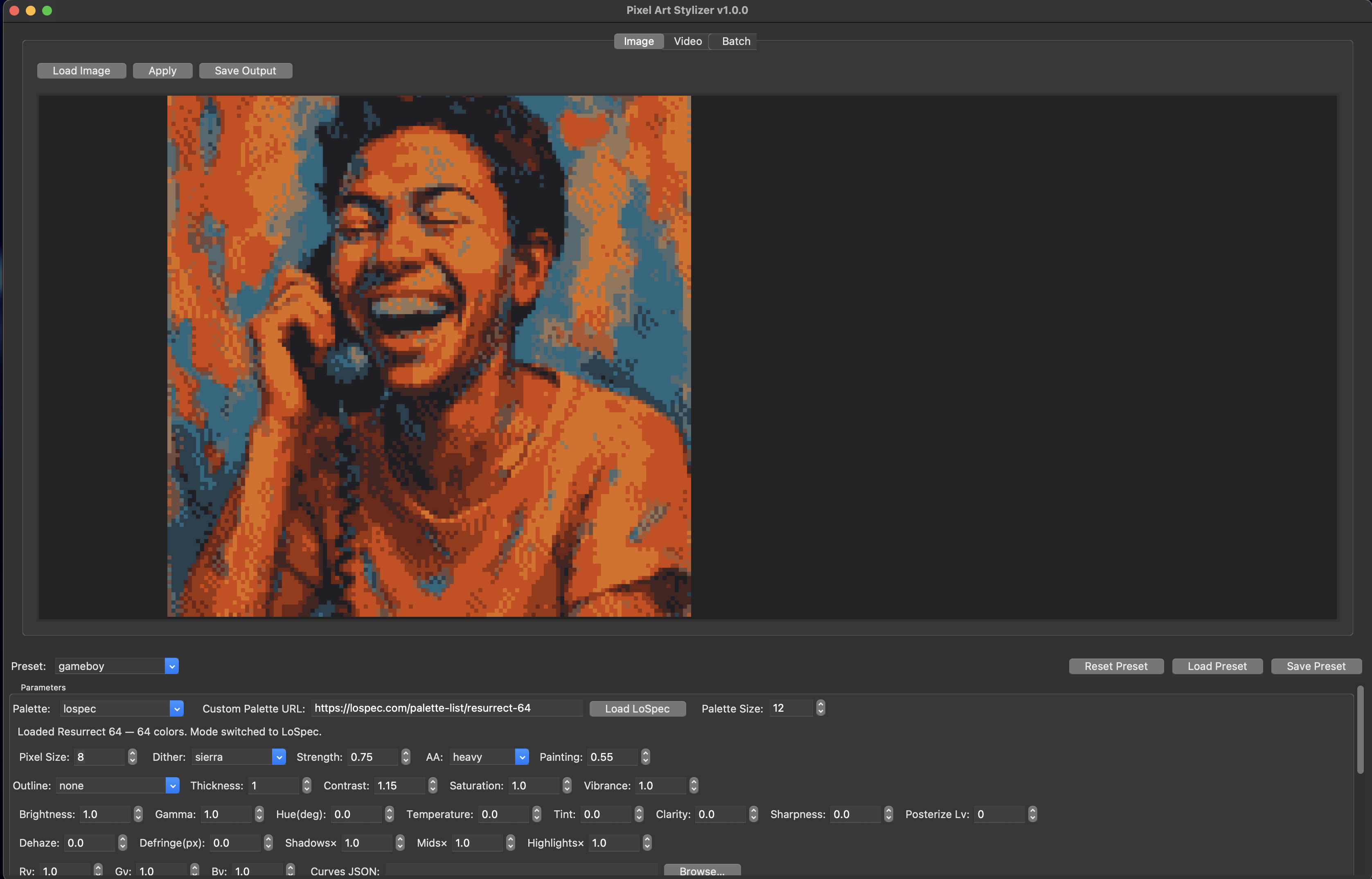Switch to the Video tab

(687, 41)
